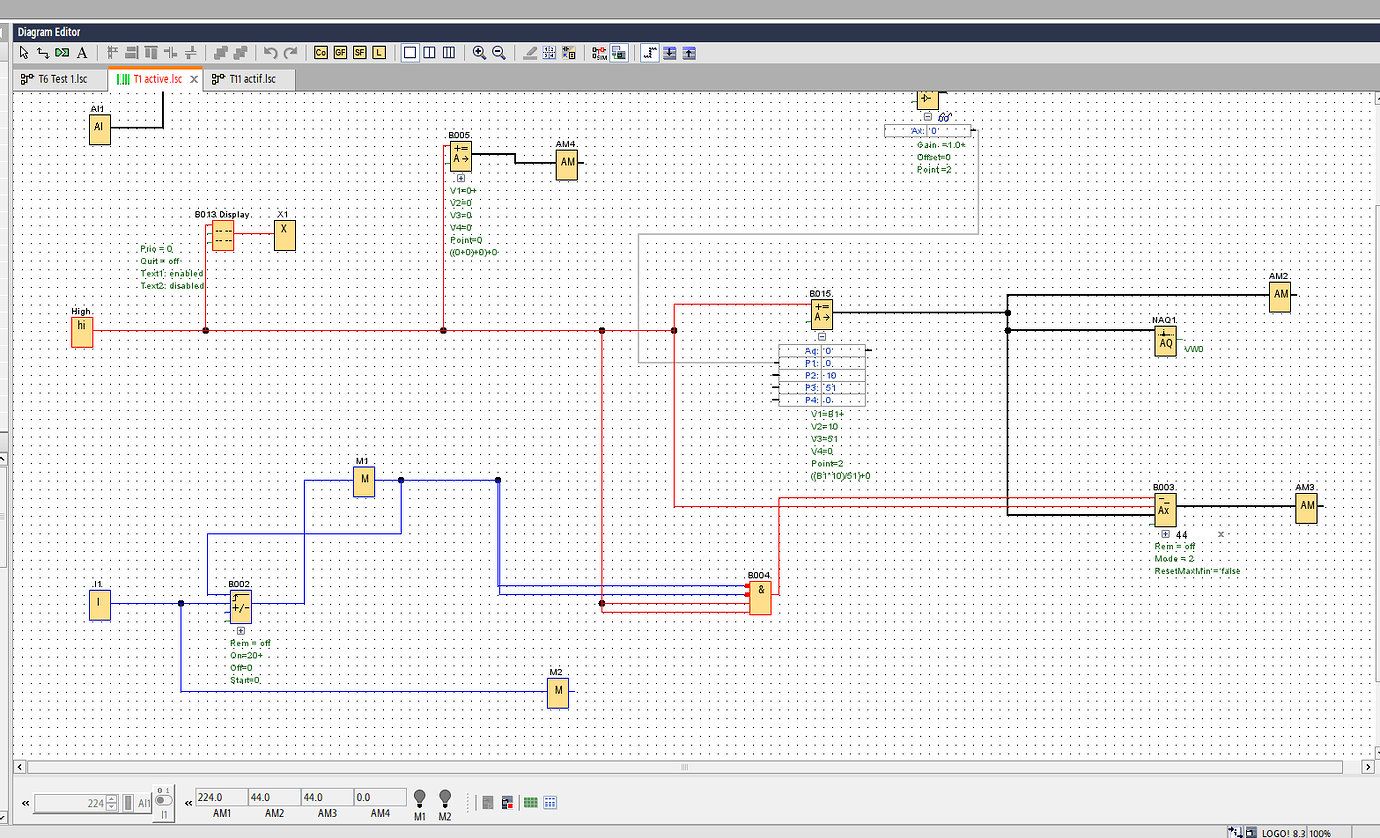
Task: Click the M1 output lamp indicator
Action: pyautogui.click(x=419, y=800)
